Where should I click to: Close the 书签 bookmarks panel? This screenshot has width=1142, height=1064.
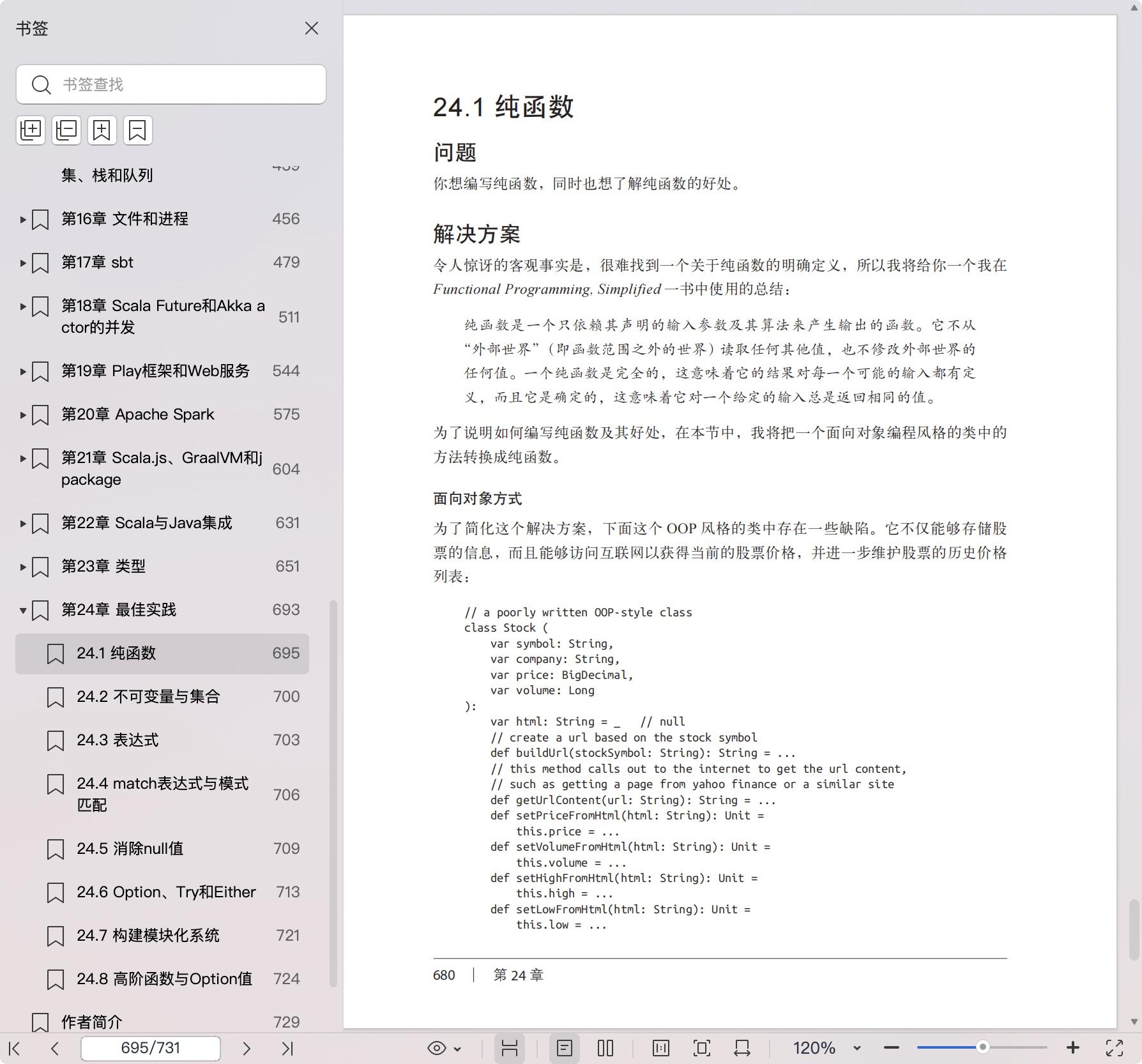(311, 28)
